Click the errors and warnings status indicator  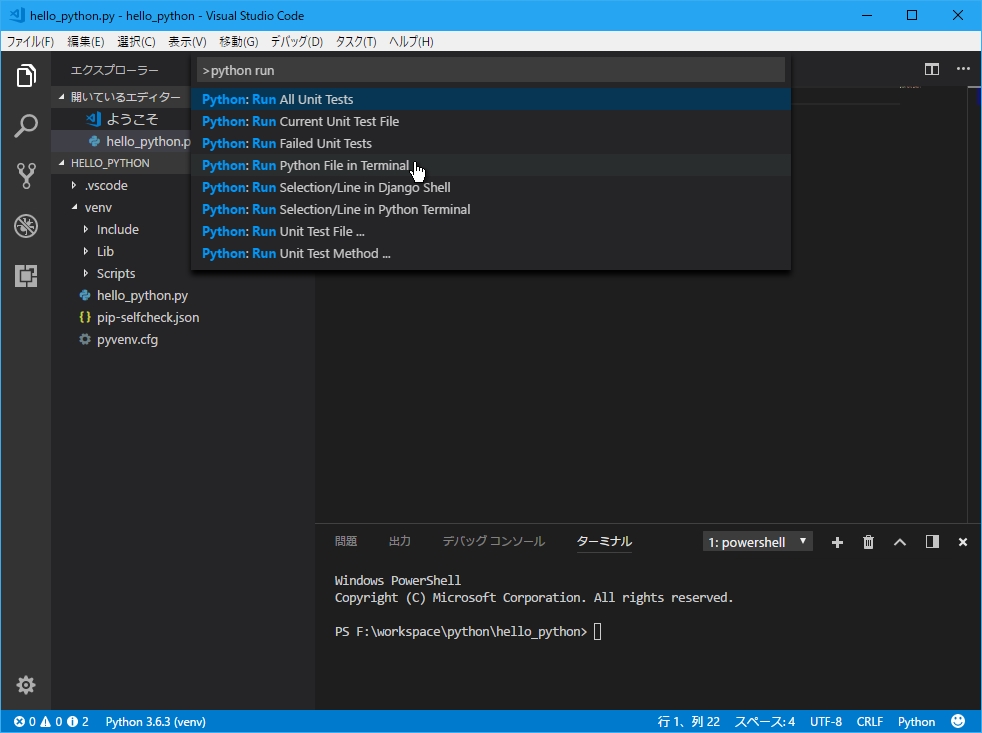[51, 722]
